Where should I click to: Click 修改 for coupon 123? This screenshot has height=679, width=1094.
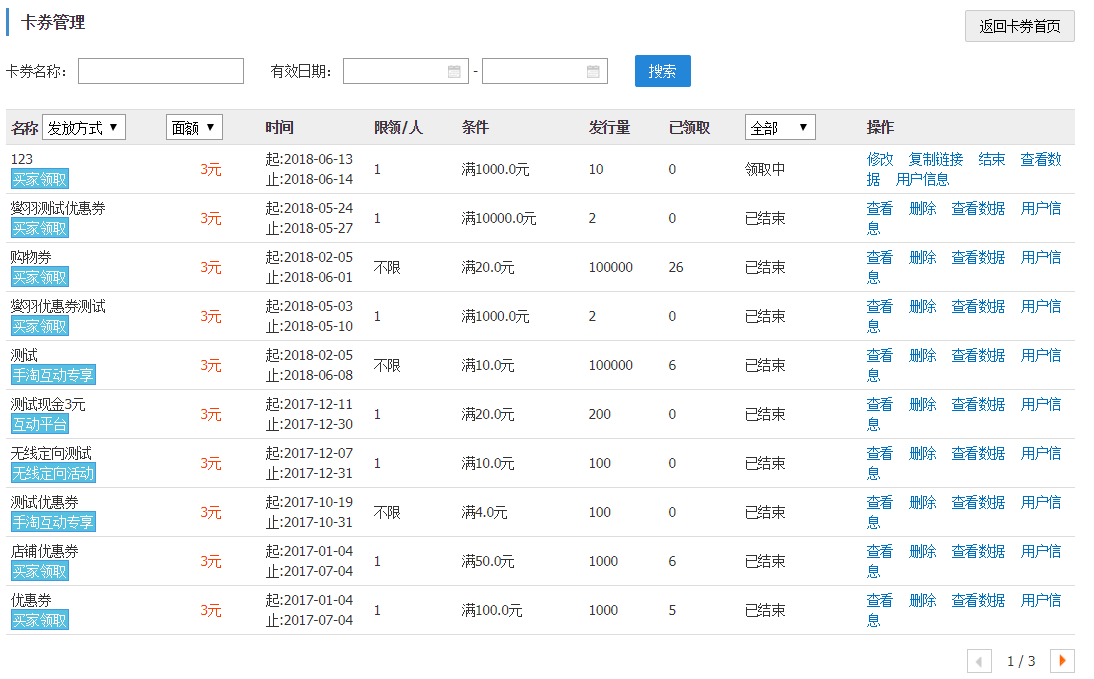(x=880, y=159)
